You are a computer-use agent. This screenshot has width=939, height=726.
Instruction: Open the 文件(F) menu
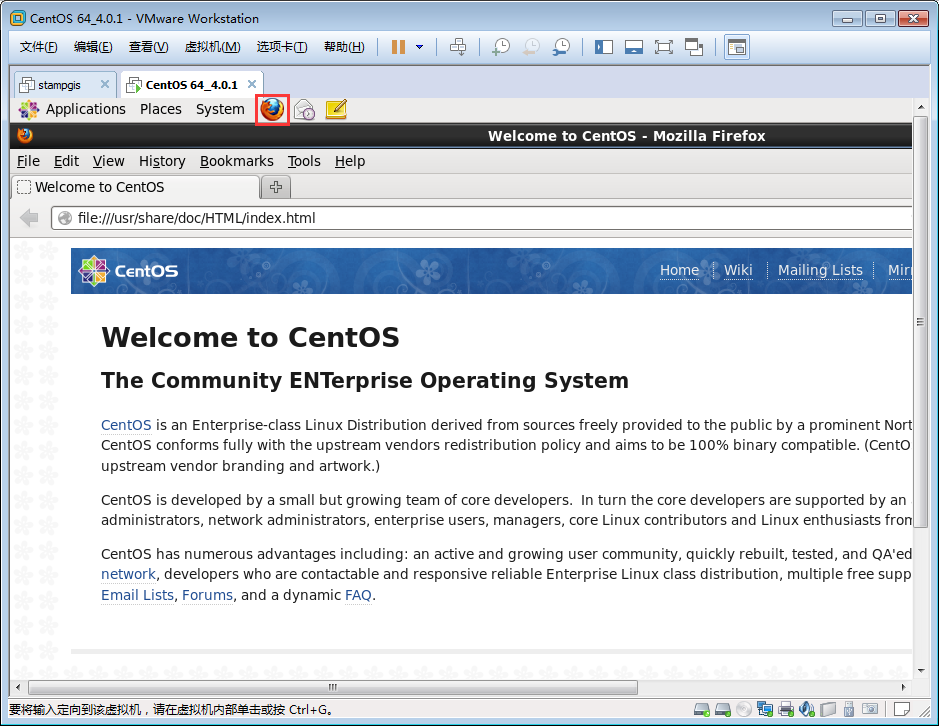(38, 47)
